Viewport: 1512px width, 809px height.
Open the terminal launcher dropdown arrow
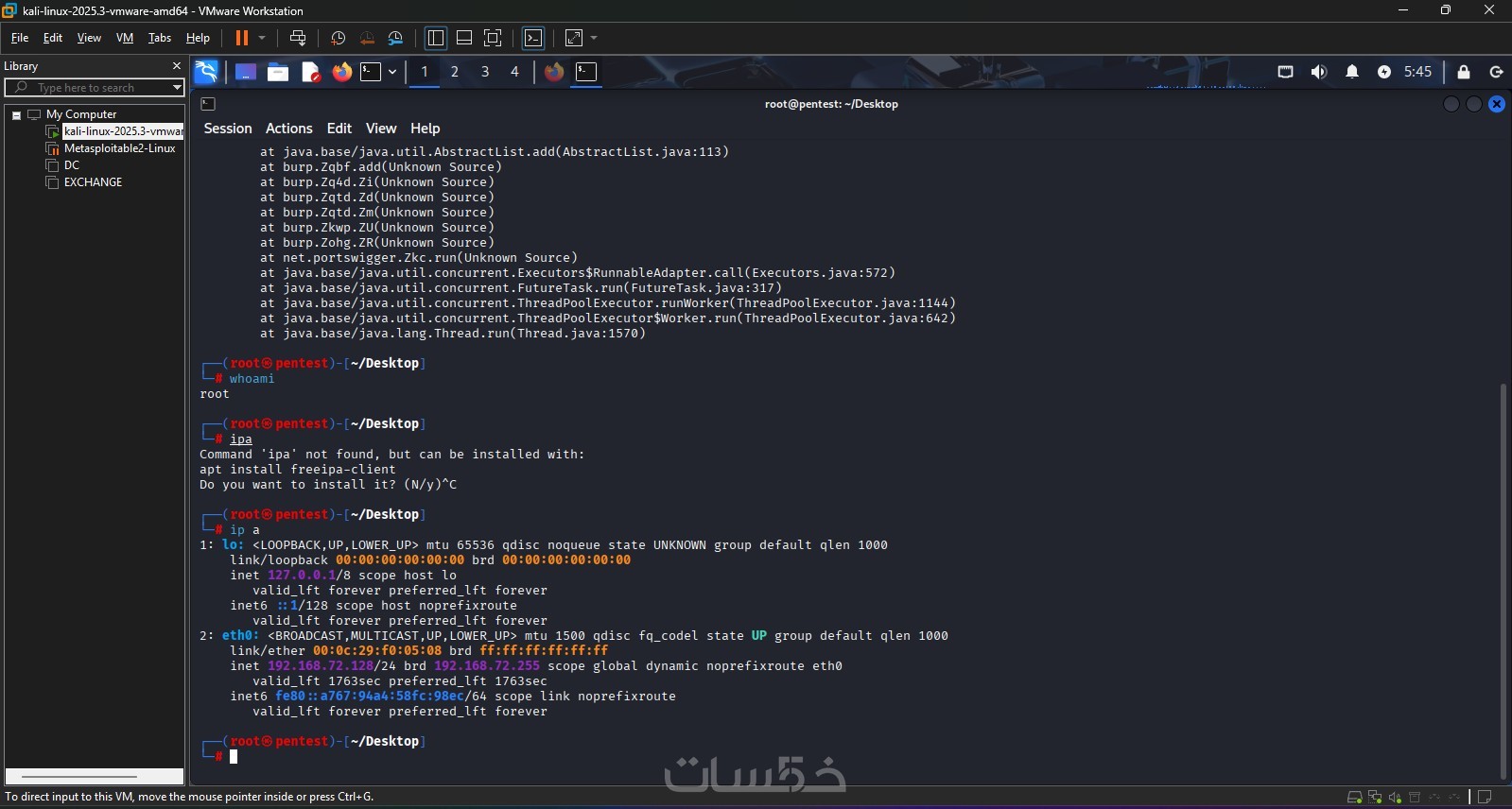click(x=392, y=72)
